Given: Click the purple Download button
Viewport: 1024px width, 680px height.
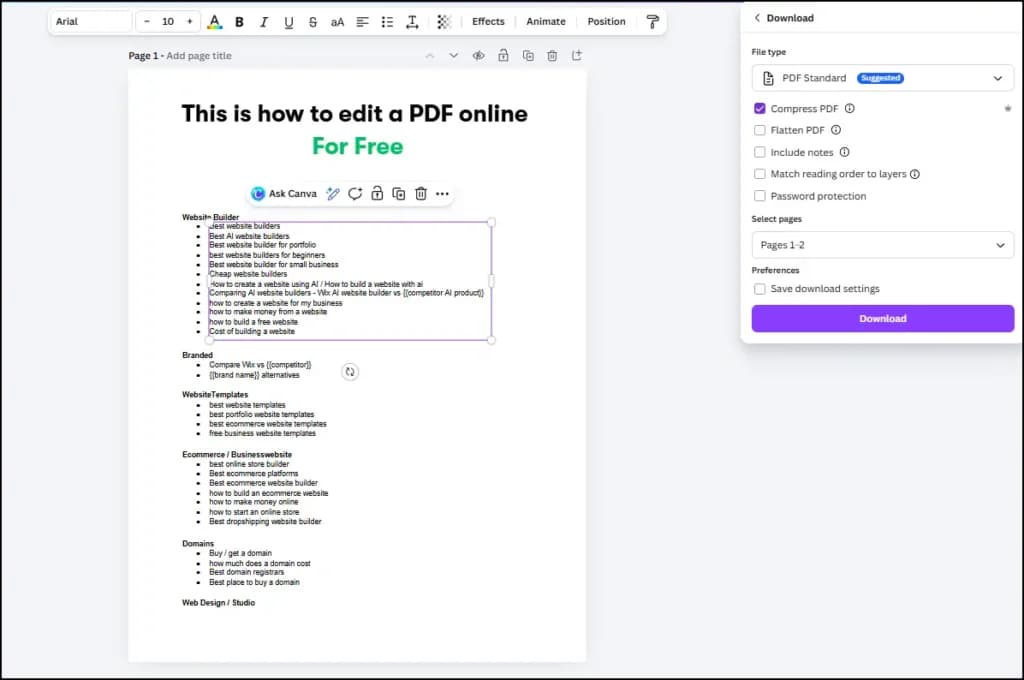Looking at the screenshot, I should pyautogui.click(x=882, y=319).
